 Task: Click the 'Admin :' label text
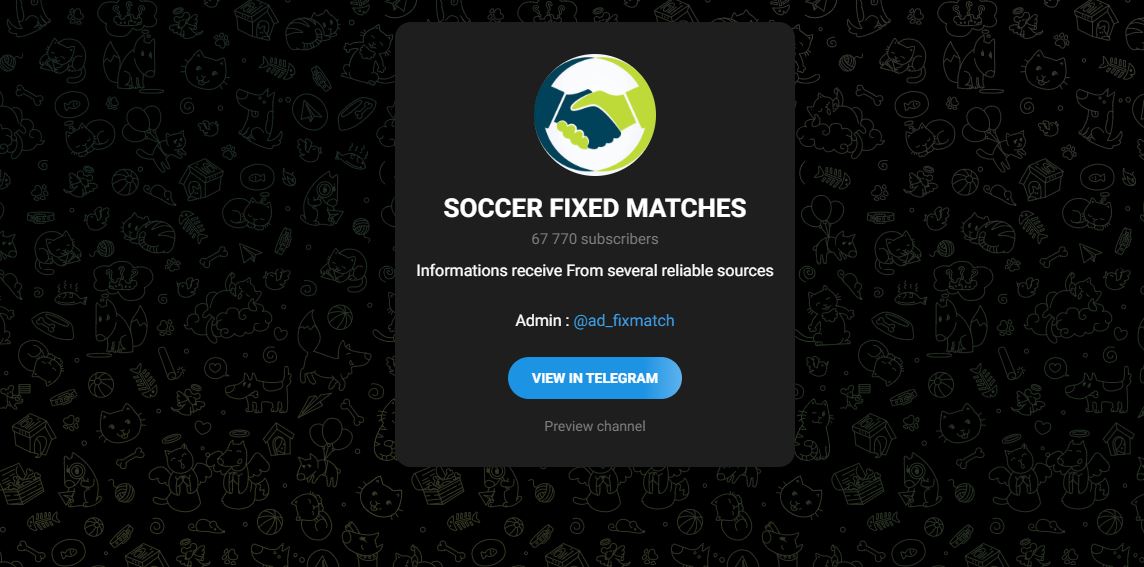click(542, 320)
